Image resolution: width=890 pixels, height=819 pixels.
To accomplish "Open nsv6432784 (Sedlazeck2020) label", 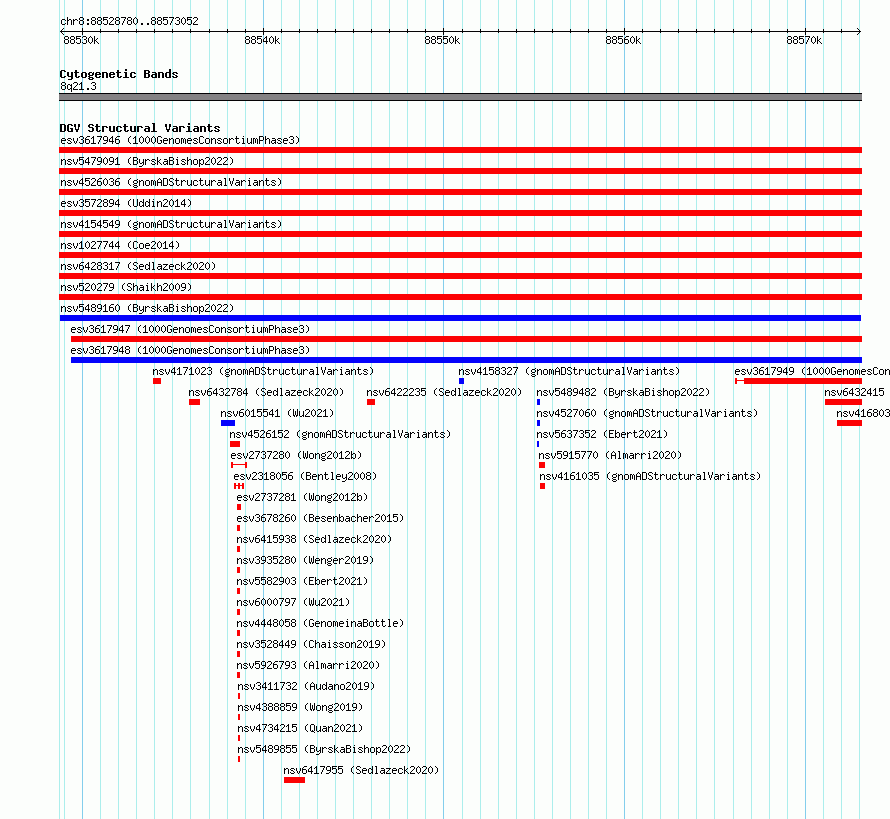I will coord(266,392).
